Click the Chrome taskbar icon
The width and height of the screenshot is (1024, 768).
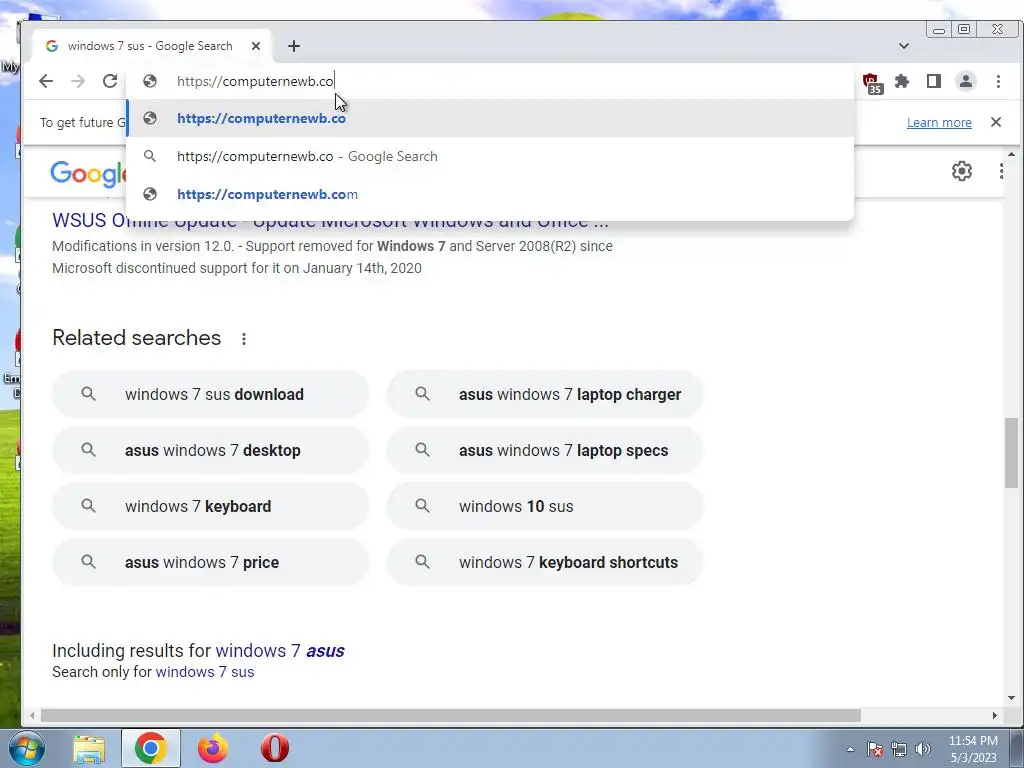(151, 748)
